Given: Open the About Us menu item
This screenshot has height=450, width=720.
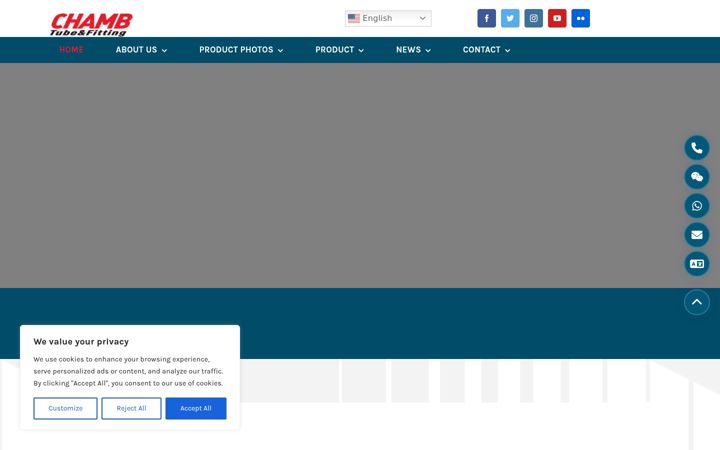Looking at the screenshot, I should tap(136, 50).
